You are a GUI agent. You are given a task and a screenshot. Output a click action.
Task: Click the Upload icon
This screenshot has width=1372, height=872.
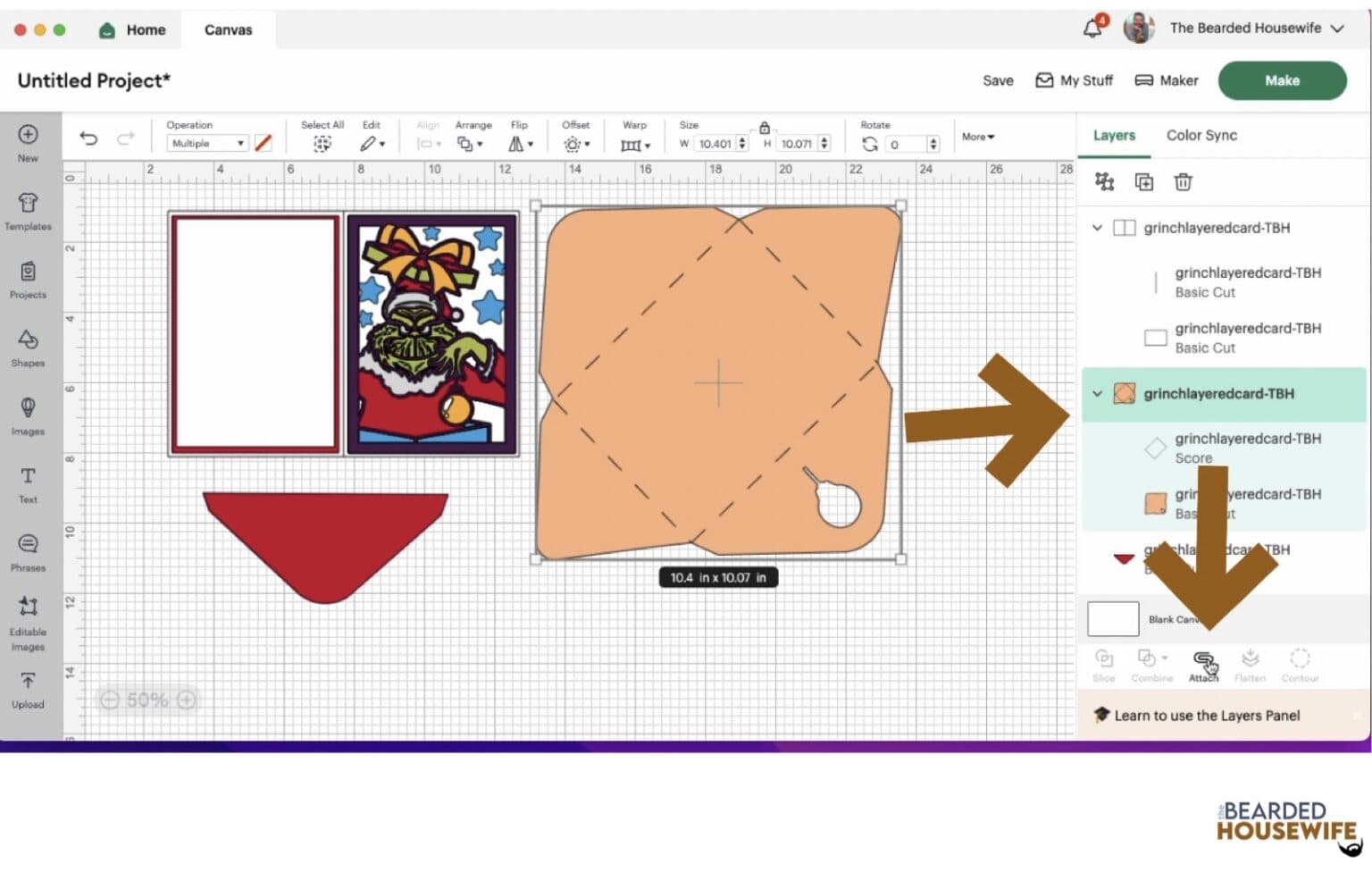coord(28,688)
